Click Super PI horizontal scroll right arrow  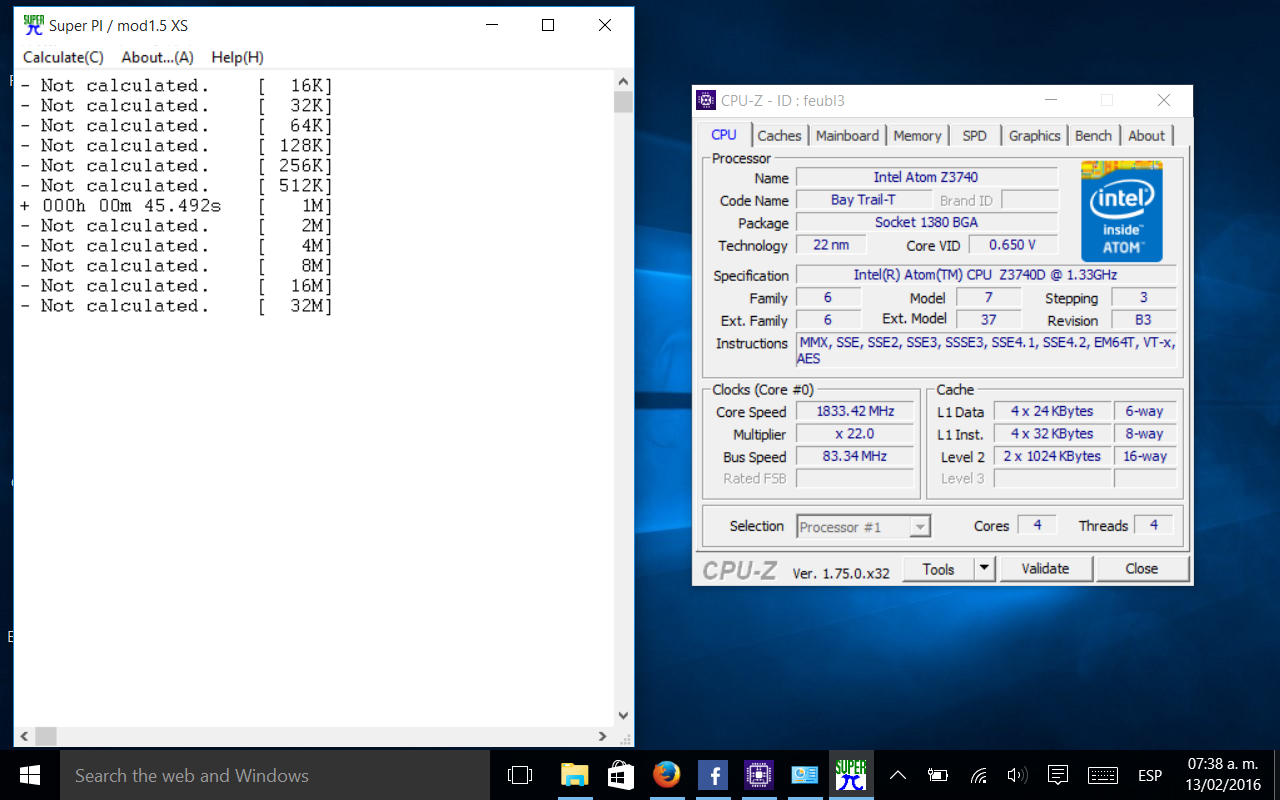coord(603,736)
